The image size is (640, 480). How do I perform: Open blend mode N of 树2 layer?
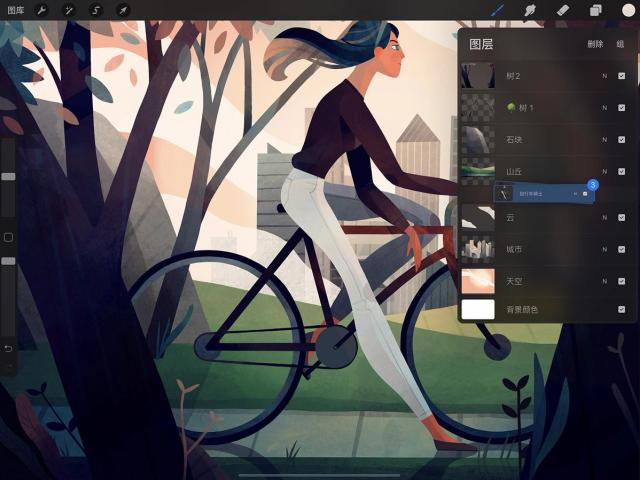click(x=604, y=76)
